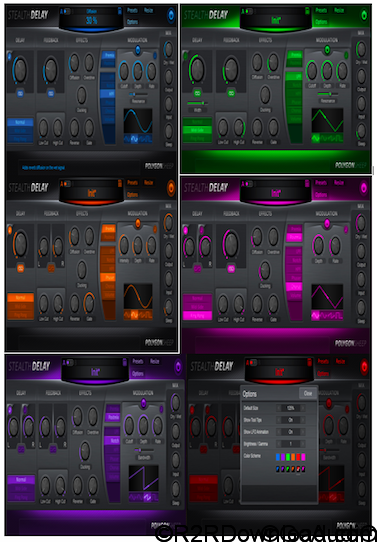Viewport: 377px width, 542px height.
Task: Select Ping Pong mode in magenta window
Action: pos(197,315)
